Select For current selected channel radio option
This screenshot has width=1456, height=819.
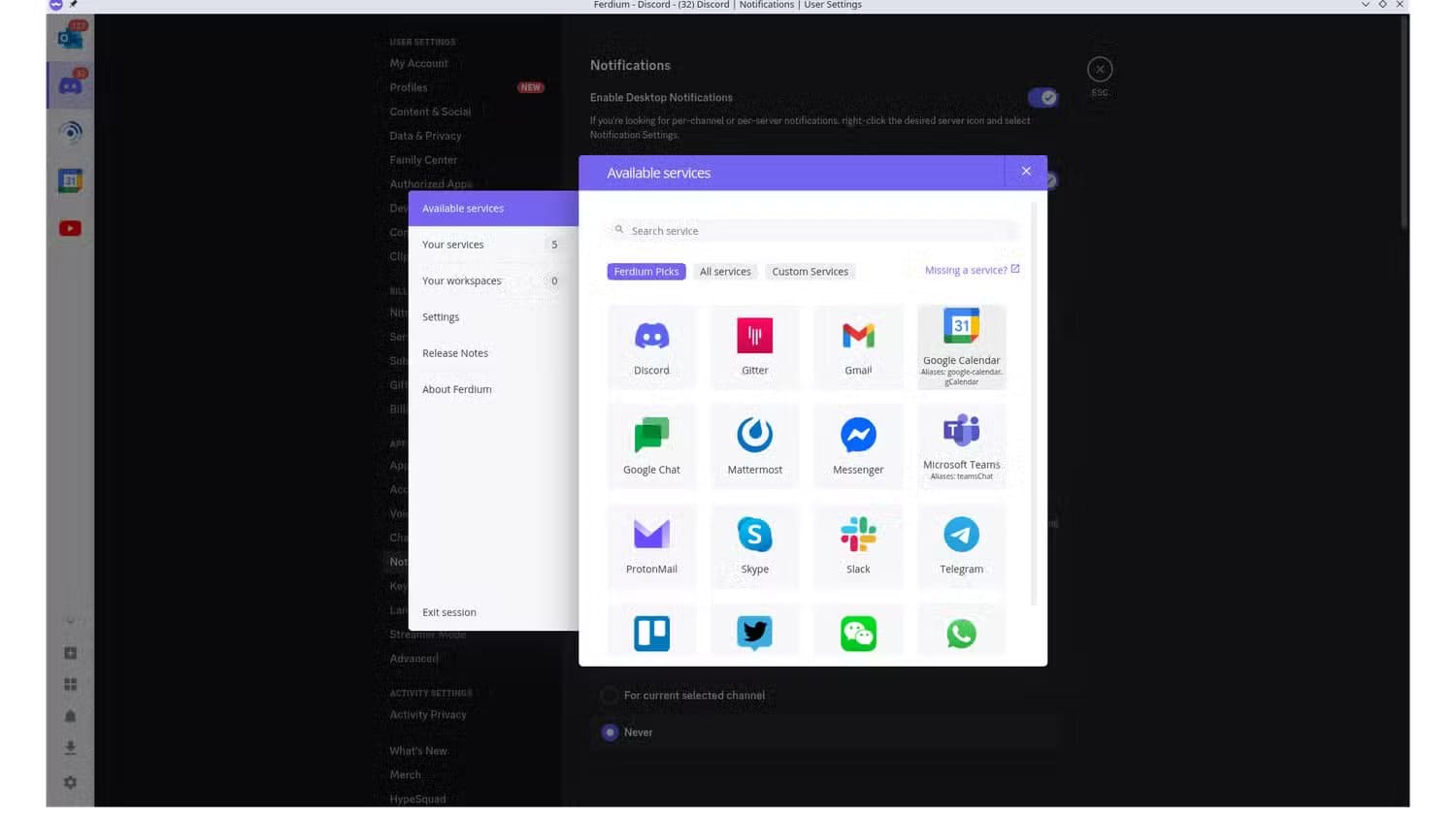coord(610,695)
